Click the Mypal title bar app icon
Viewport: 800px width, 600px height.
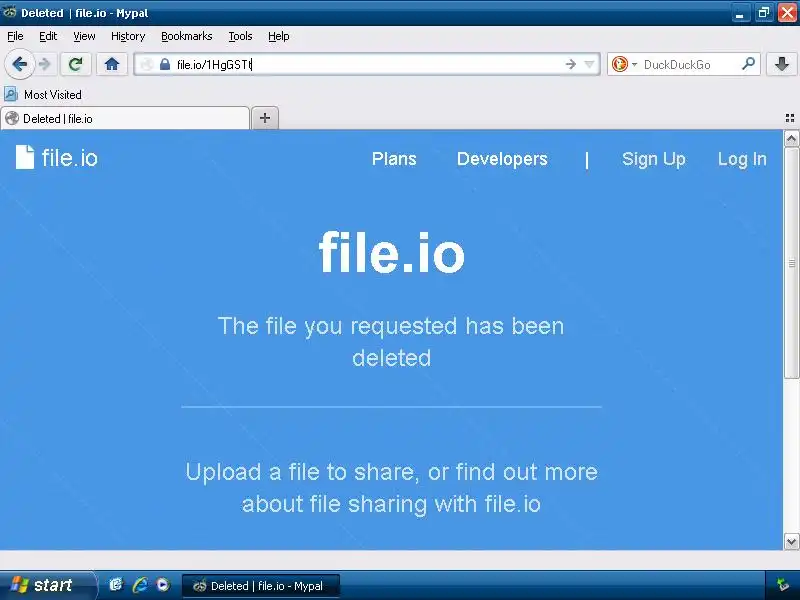(9, 12)
